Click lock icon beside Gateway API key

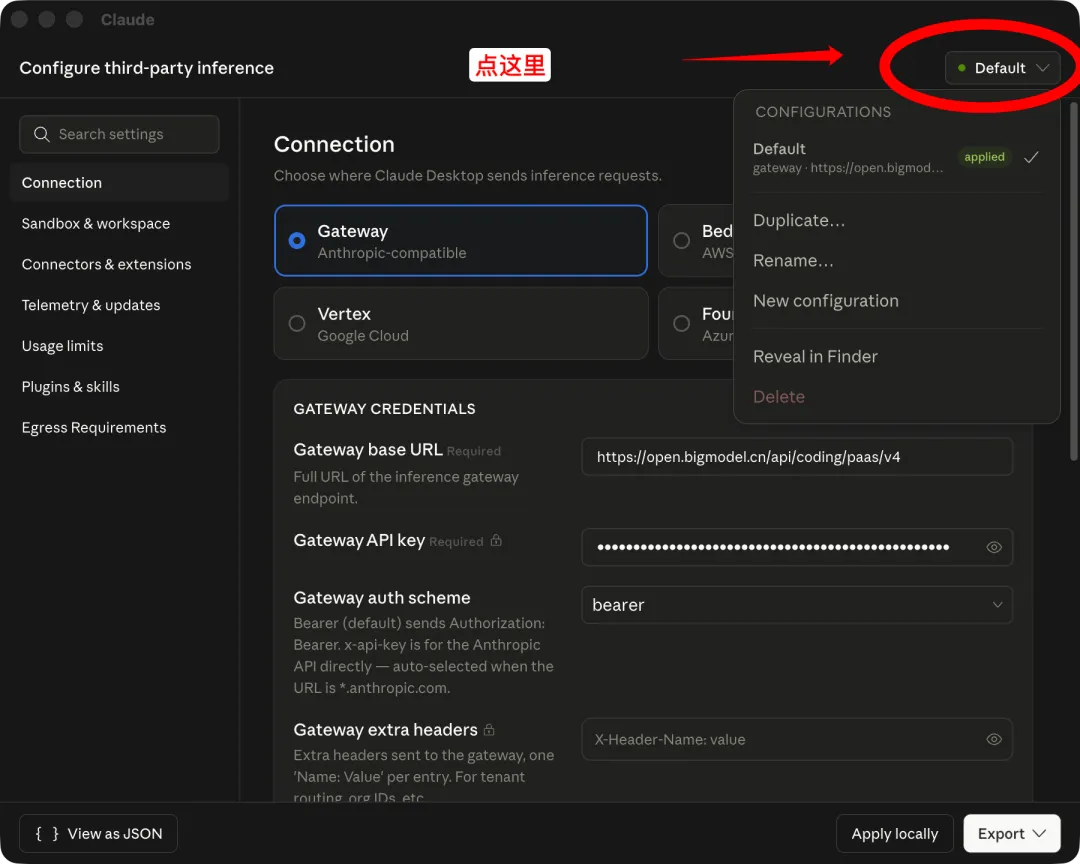(x=496, y=541)
